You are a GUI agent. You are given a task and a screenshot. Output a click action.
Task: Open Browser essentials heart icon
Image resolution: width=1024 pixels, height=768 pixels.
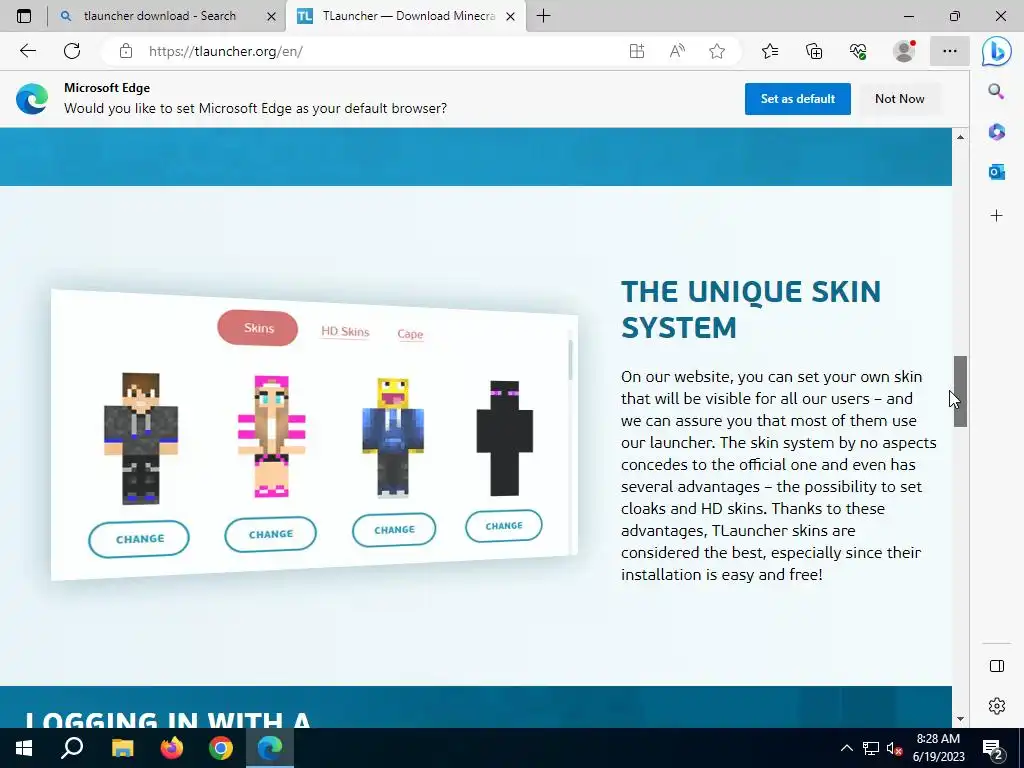tap(858, 51)
